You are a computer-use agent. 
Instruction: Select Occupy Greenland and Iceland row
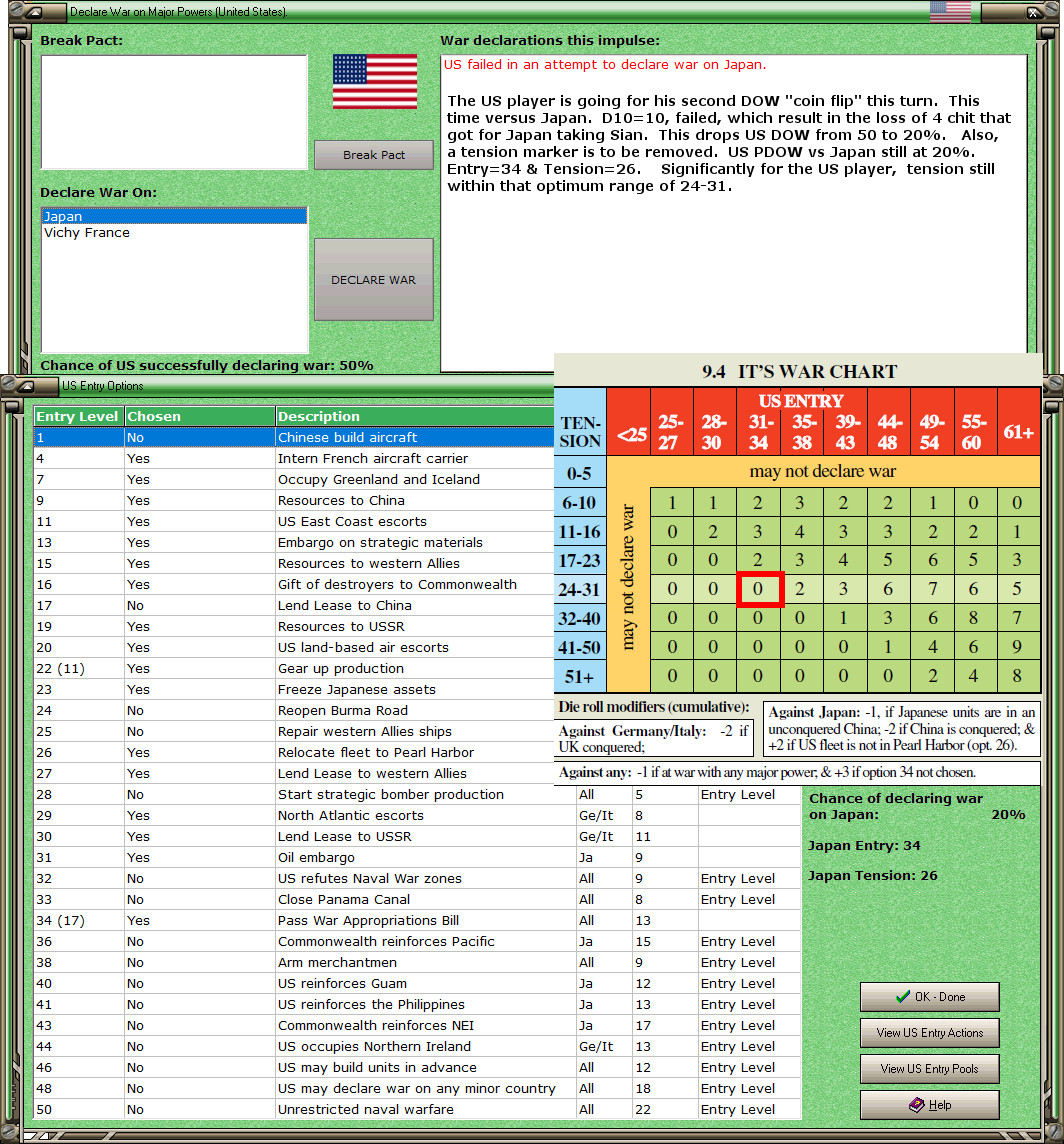click(x=293, y=479)
